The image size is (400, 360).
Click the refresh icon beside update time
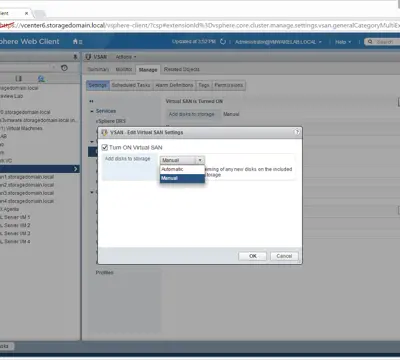(223, 42)
